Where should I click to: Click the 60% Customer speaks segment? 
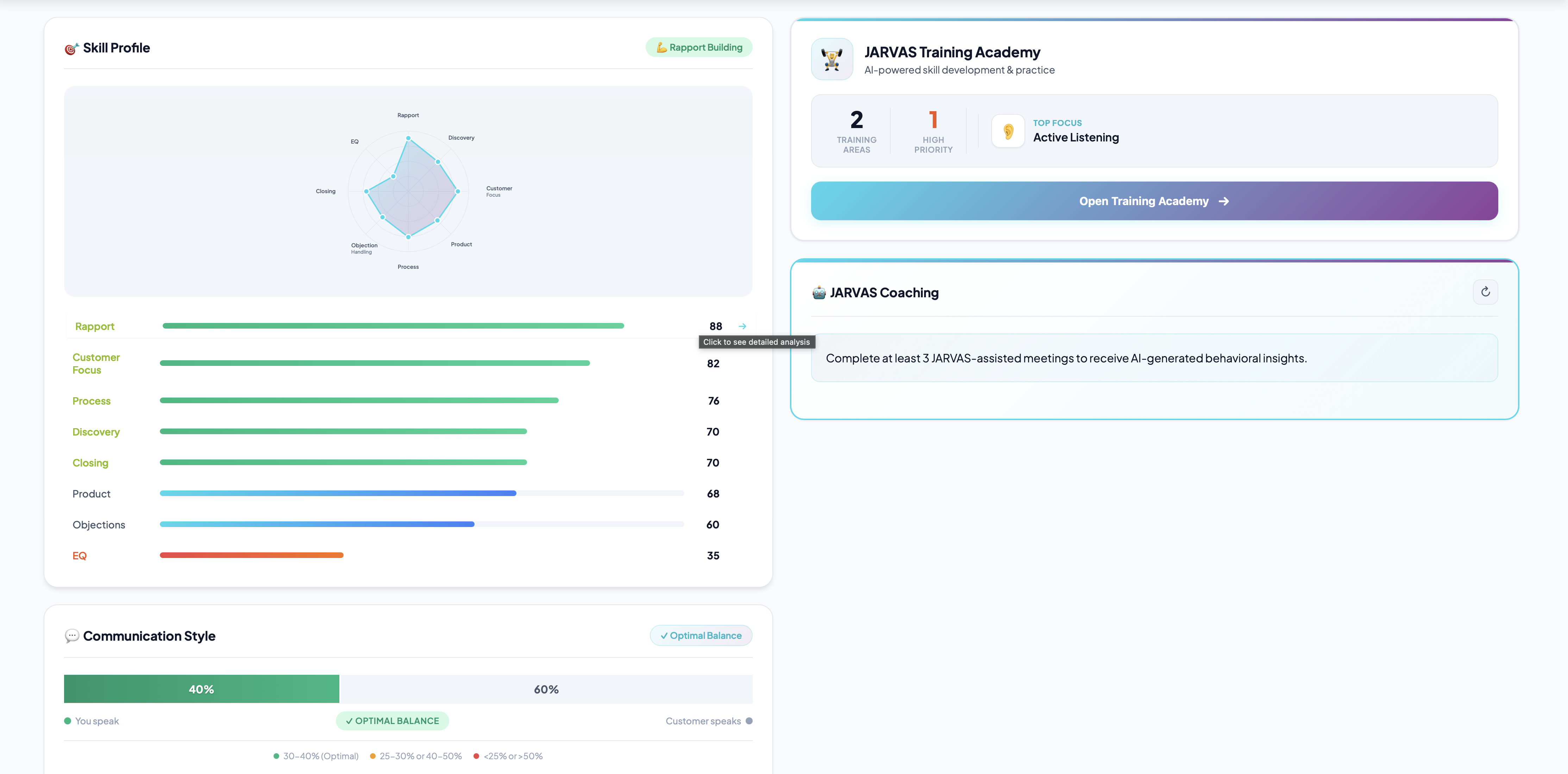(x=545, y=689)
